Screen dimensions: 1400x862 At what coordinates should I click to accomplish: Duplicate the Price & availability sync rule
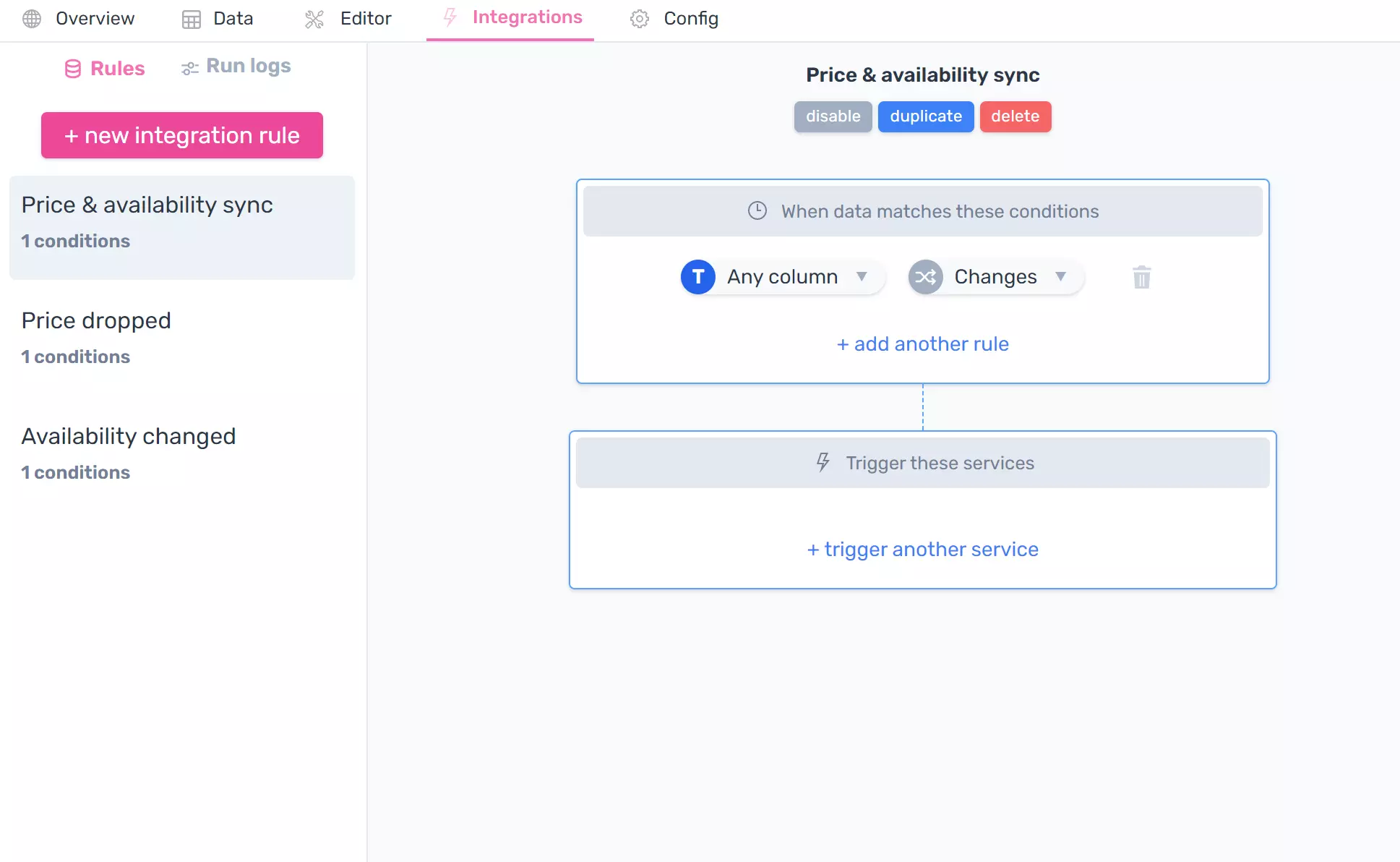tap(925, 116)
